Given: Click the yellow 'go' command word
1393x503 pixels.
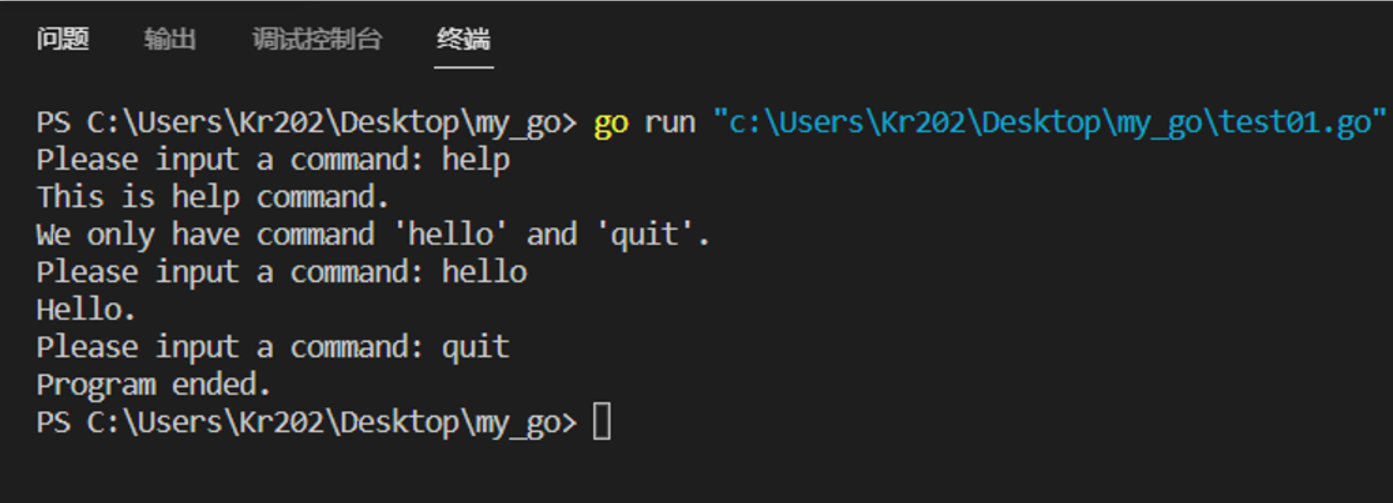Looking at the screenshot, I should [x=611, y=122].
